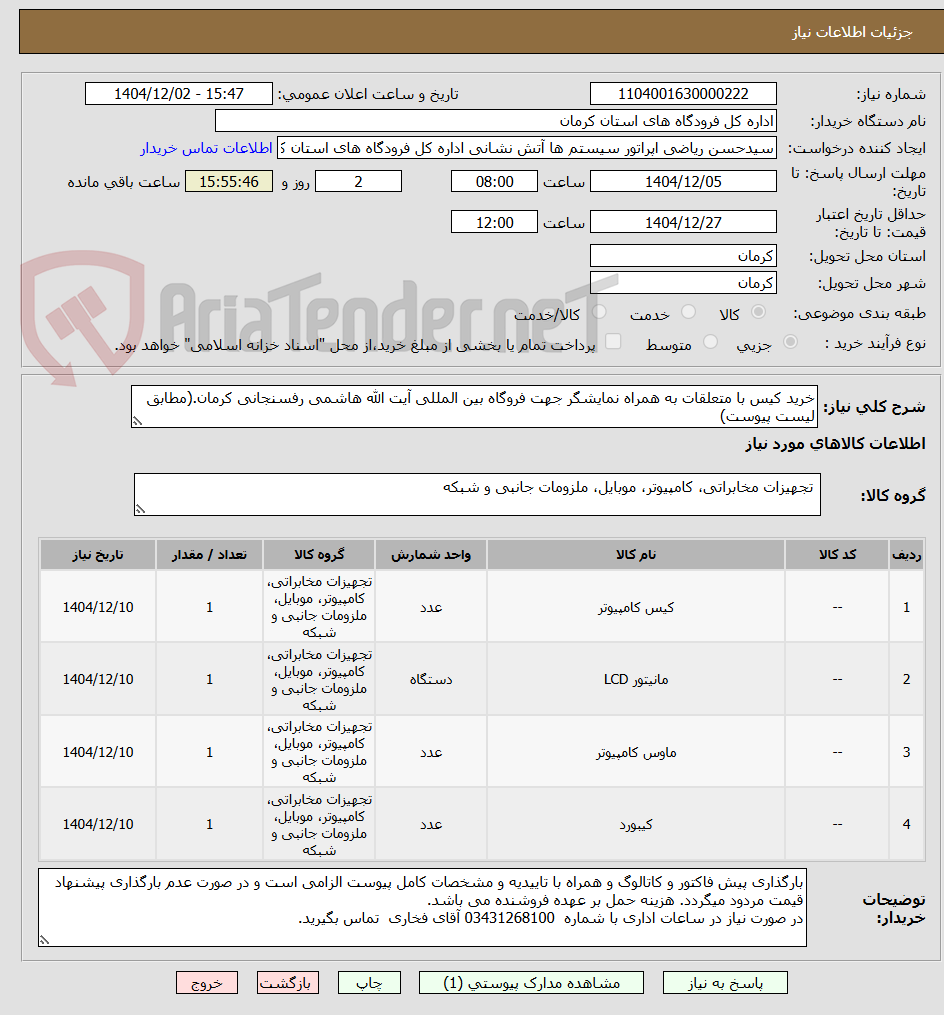Click the request creator field سیدحسن ریاضی
This screenshot has height=1015, width=944.
click(x=526, y=148)
